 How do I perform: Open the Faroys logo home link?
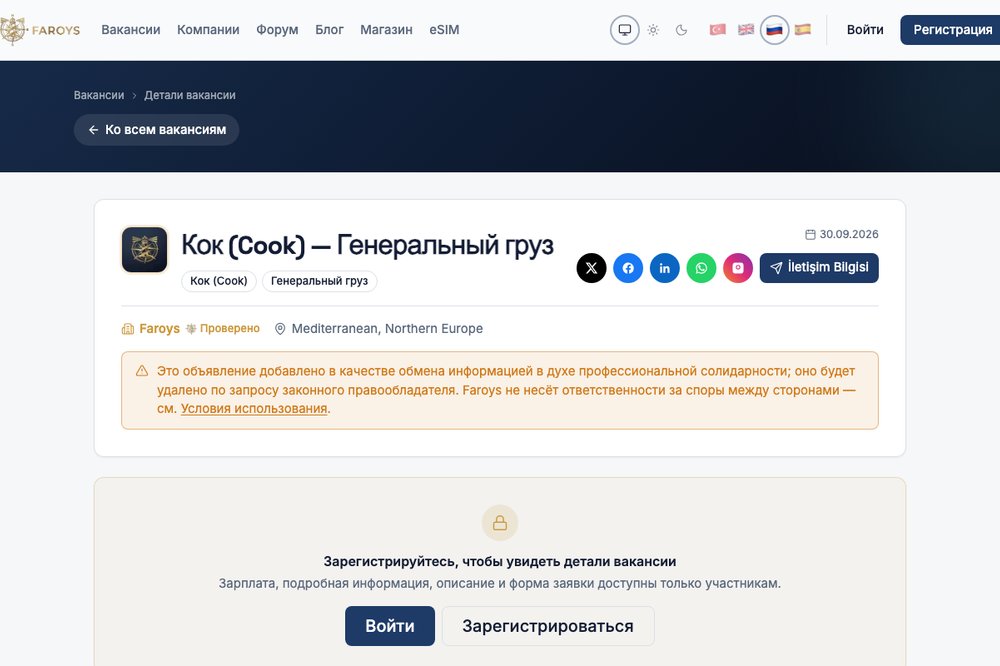pyautogui.click(x=40, y=30)
